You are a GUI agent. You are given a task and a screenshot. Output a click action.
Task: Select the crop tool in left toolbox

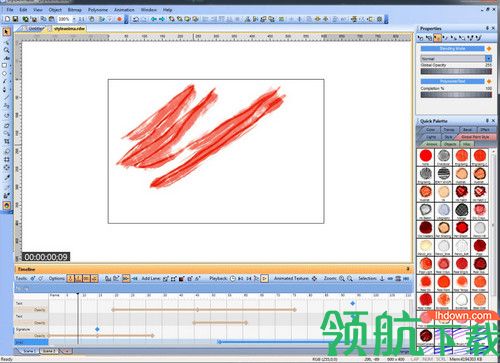[x=6, y=141]
